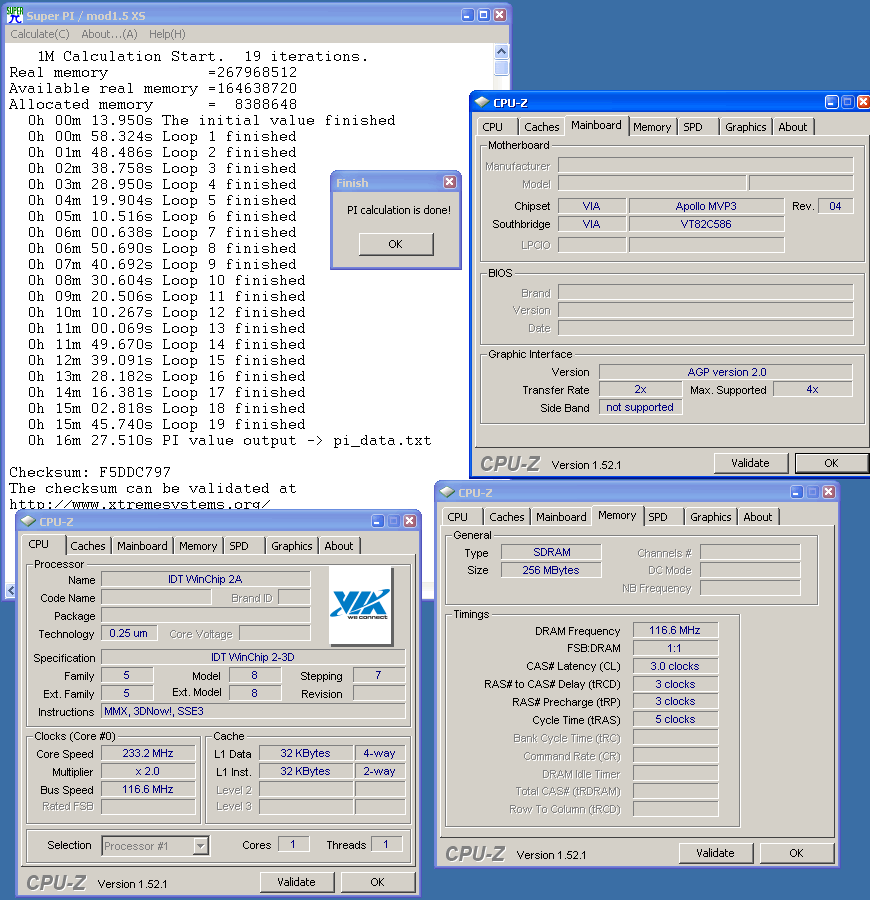Minimize the Super PI window
The height and width of the screenshot is (900, 870).
tap(467, 15)
